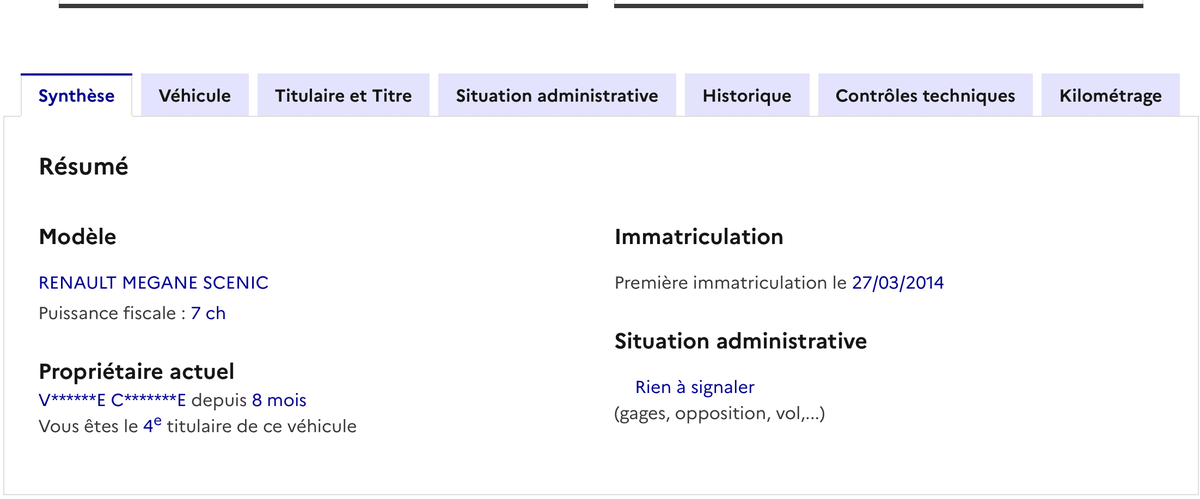Click the Situation administrative section heading
The width and height of the screenshot is (1200, 499).
[740, 341]
